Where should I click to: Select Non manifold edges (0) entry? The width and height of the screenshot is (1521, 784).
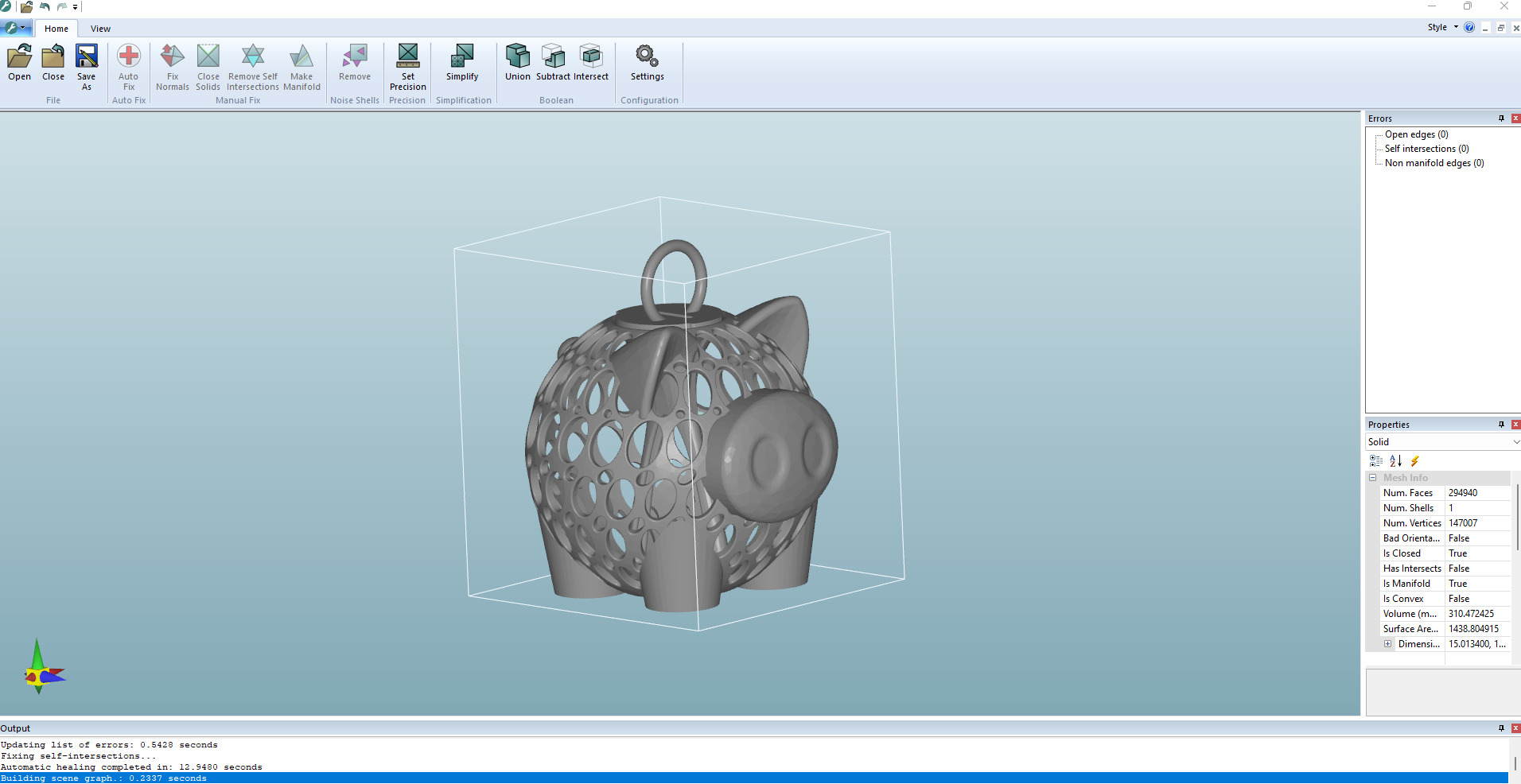coord(1434,163)
